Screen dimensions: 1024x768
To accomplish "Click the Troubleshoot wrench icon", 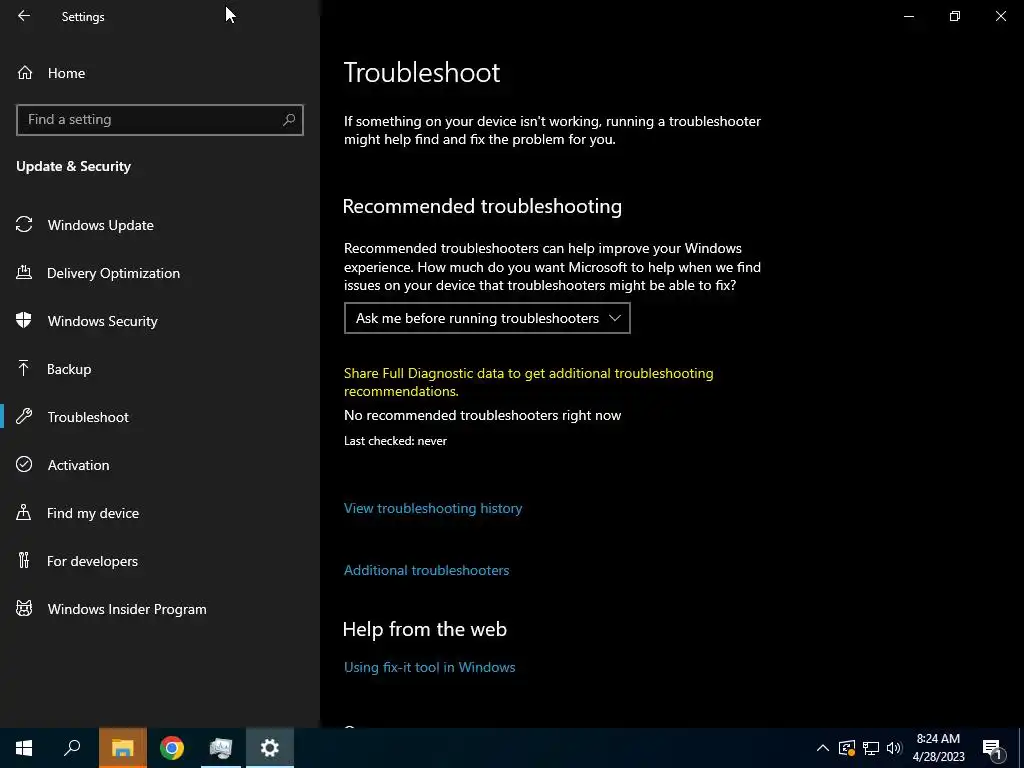I will pos(24,416).
